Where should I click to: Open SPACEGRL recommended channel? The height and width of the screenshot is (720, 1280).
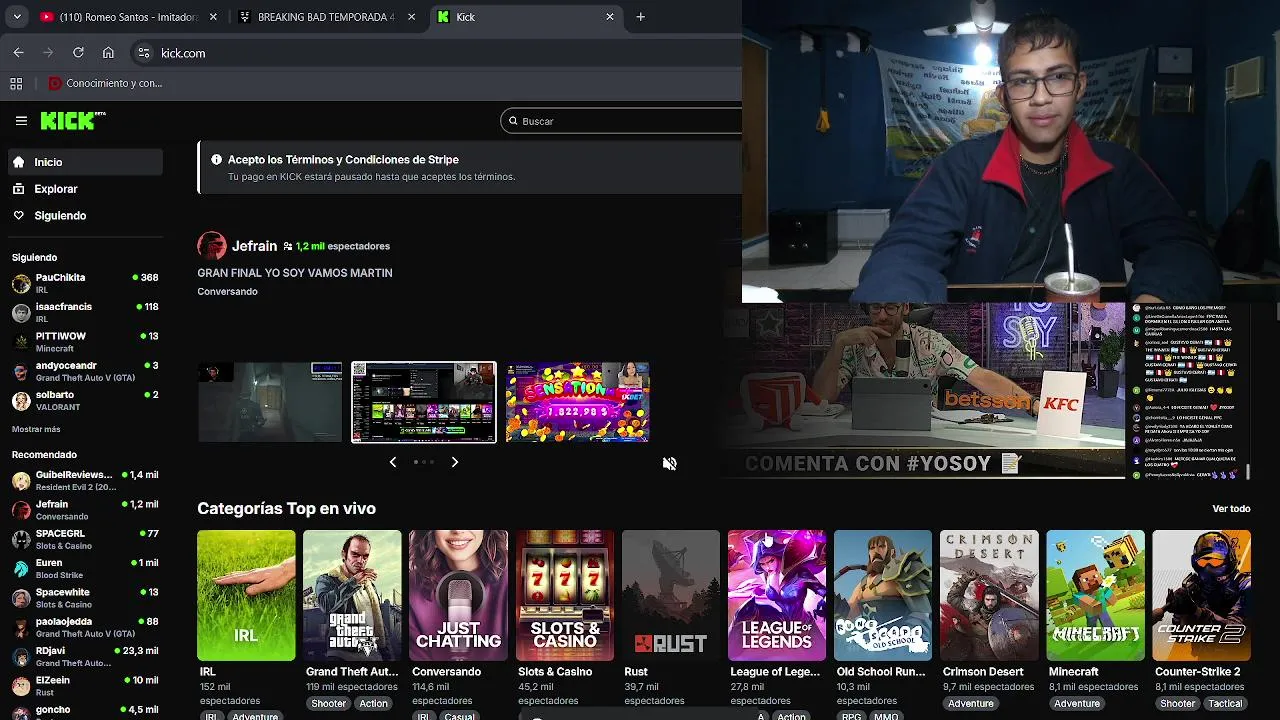tap(85, 539)
